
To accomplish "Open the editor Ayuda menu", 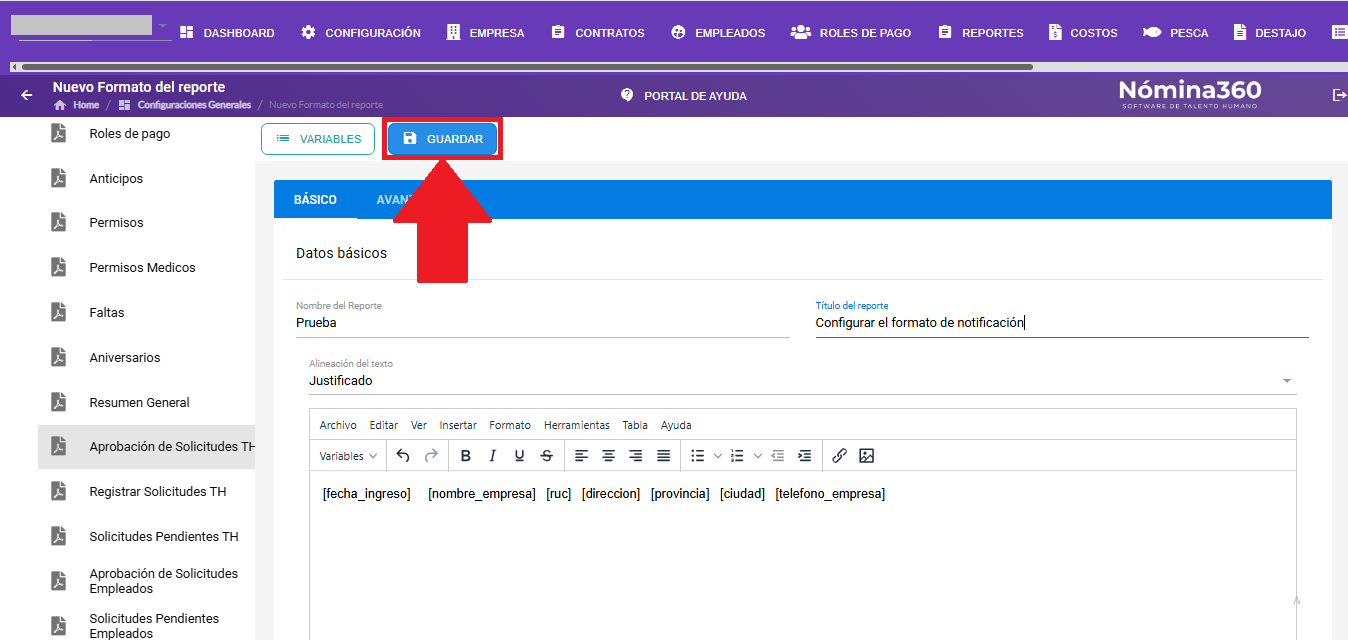I will tap(676, 425).
